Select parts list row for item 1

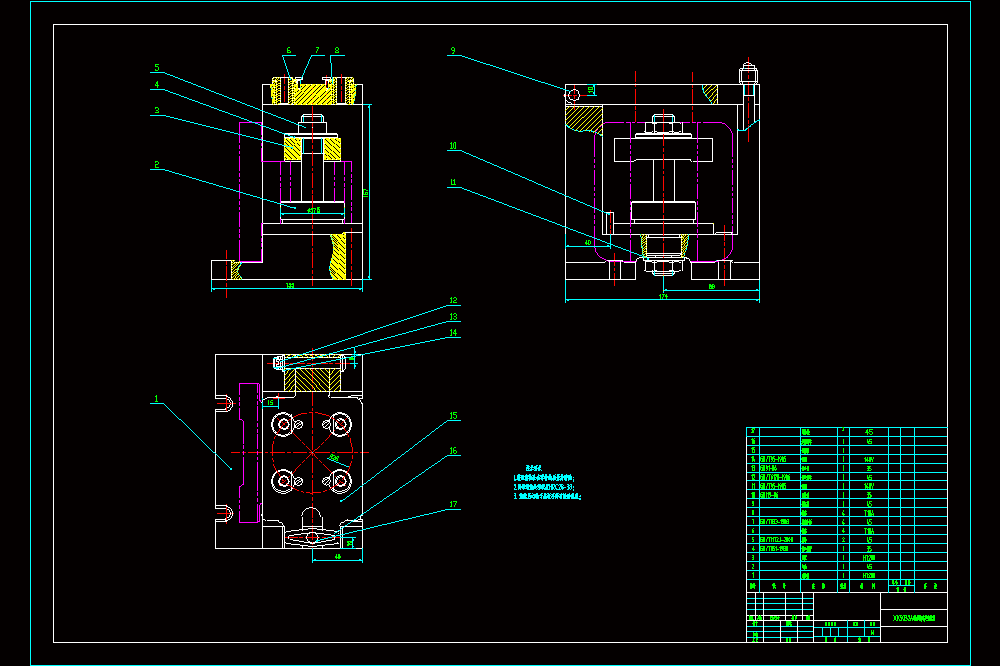pos(847,575)
